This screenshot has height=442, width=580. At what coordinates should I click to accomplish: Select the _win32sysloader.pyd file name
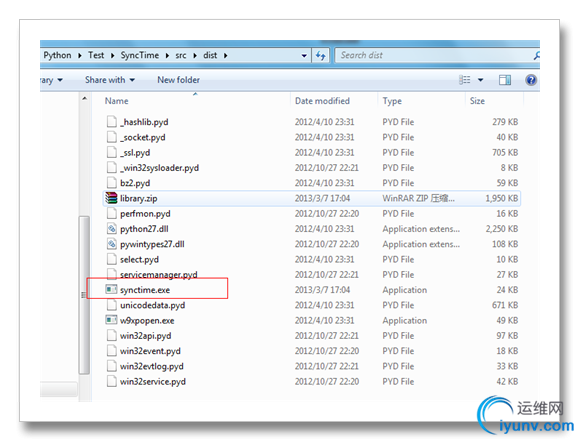[159, 168]
